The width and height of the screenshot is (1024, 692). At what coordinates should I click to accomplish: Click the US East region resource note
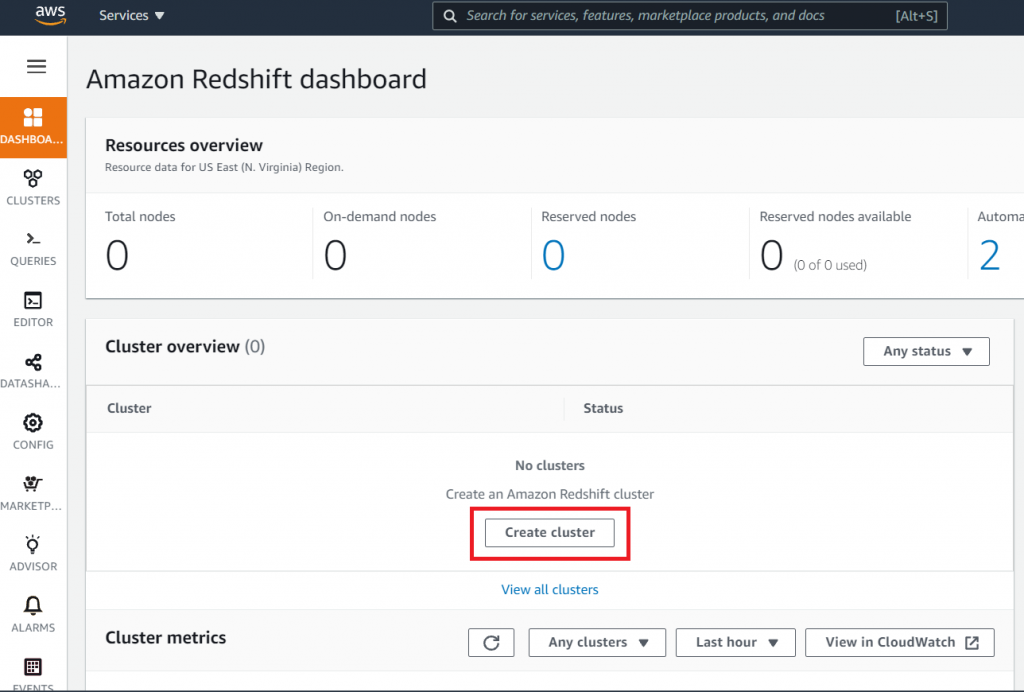pyautogui.click(x=224, y=167)
